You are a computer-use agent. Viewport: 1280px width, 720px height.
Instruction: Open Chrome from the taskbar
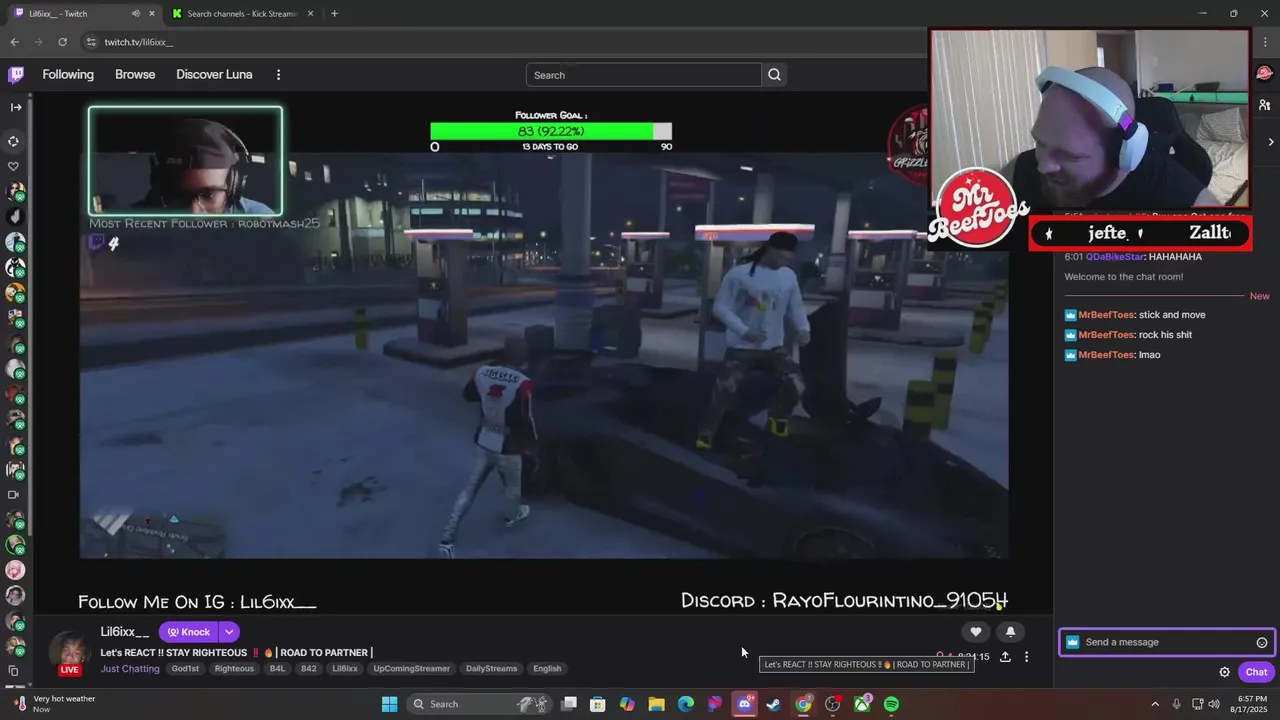(x=803, y=704)
